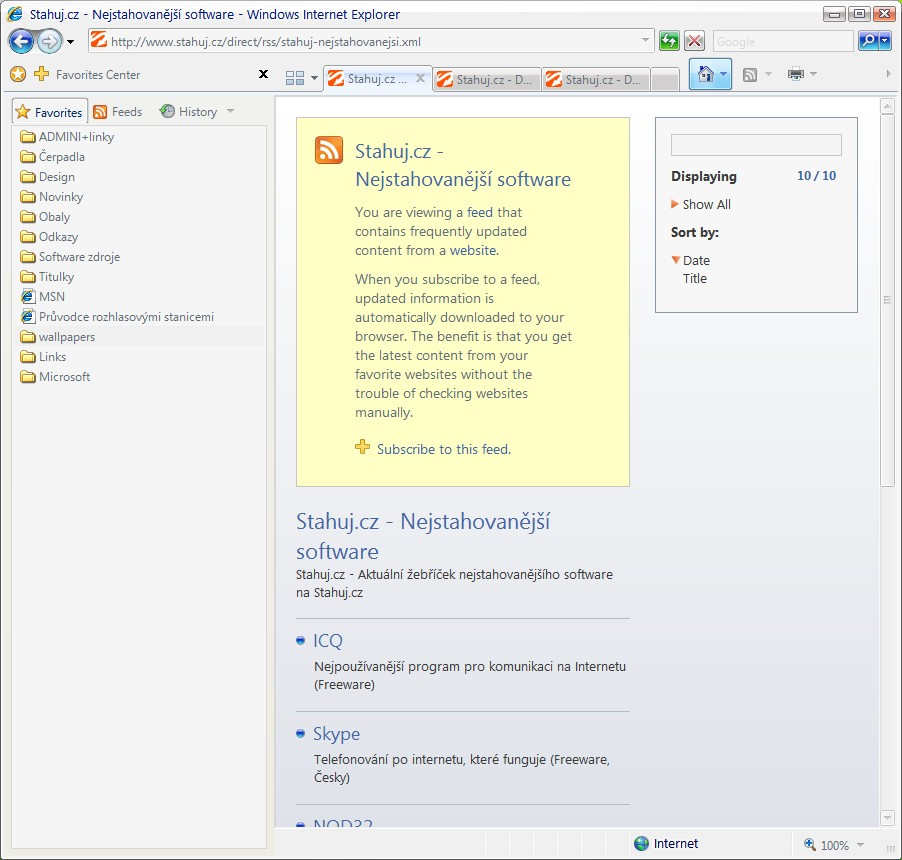This screenshot has height=860, width=902.
Task: Open the Print options dropdown arrow
Action: [813, 74]
